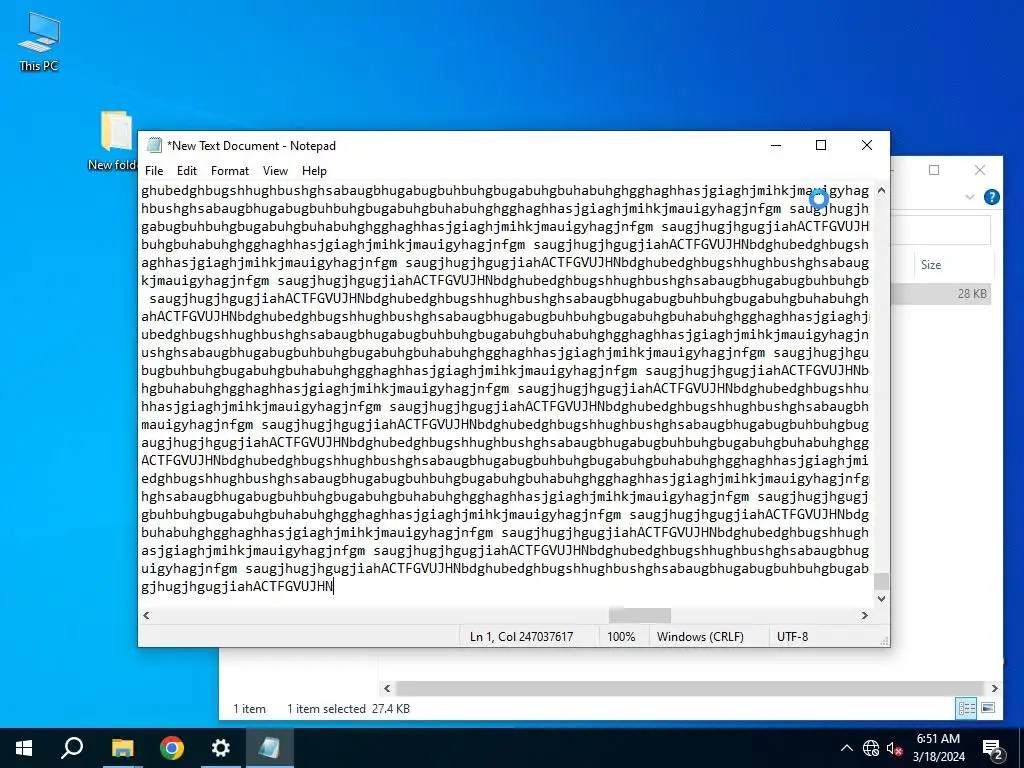1024x768 pixels.
Task: Click the Notepad vertical scrollbar thumb
Action: pos(882,581)
